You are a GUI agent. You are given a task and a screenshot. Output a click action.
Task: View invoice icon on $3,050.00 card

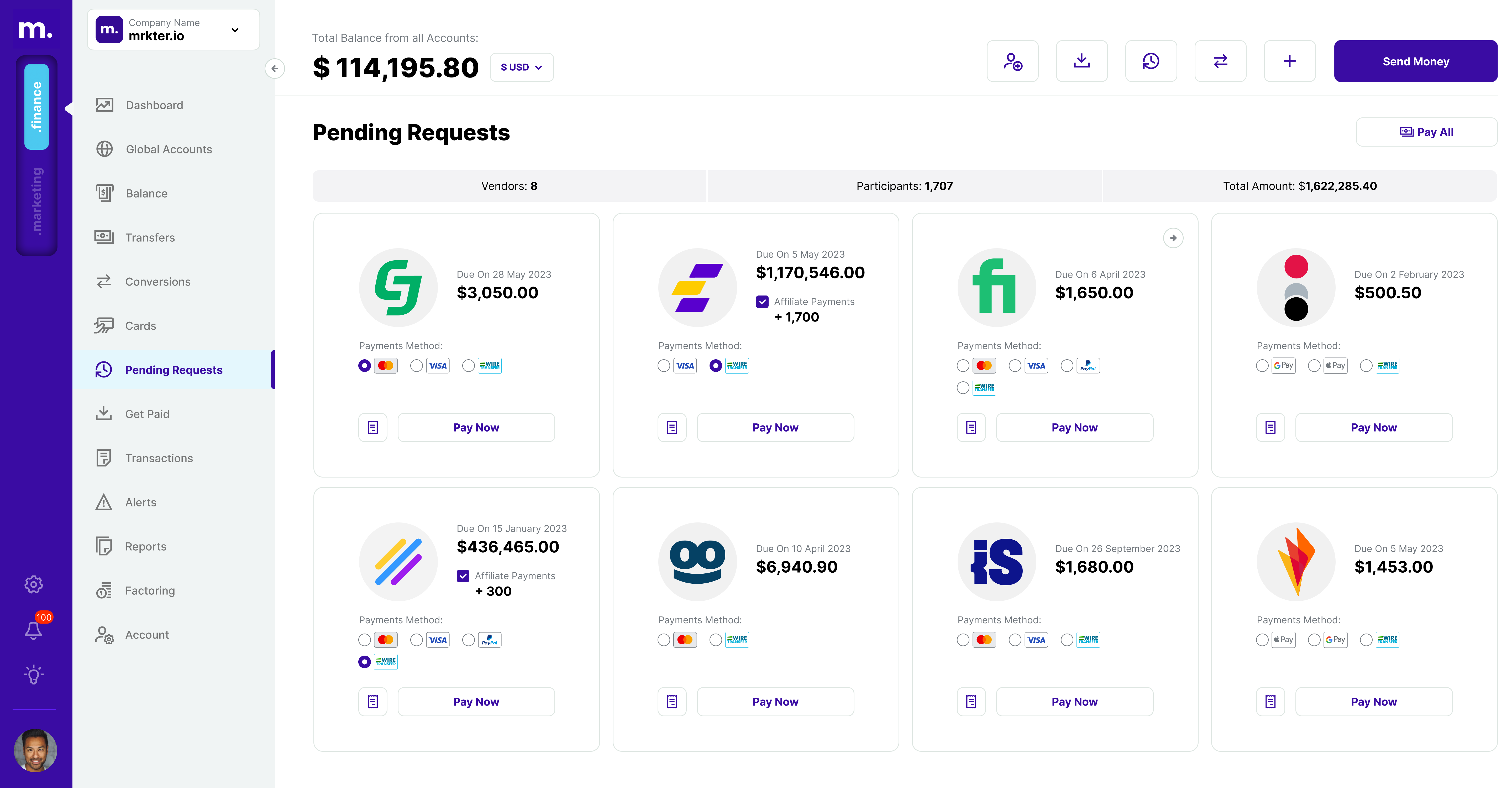coord(373,427)
